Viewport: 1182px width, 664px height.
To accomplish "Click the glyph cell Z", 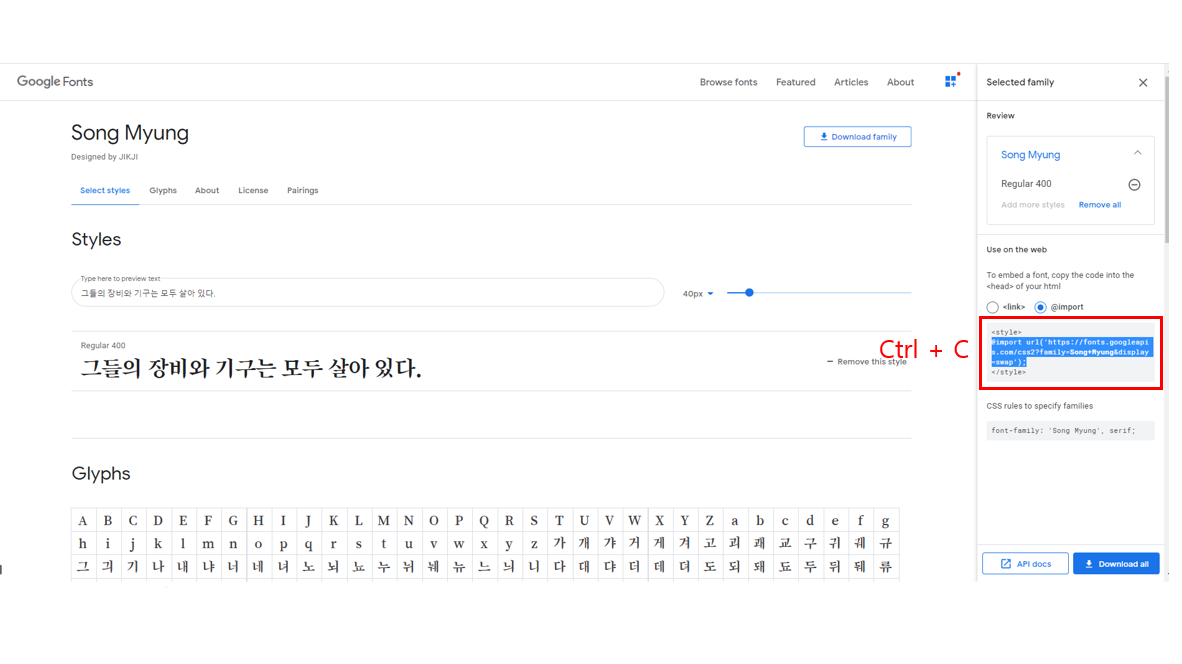I will point(709,520).
